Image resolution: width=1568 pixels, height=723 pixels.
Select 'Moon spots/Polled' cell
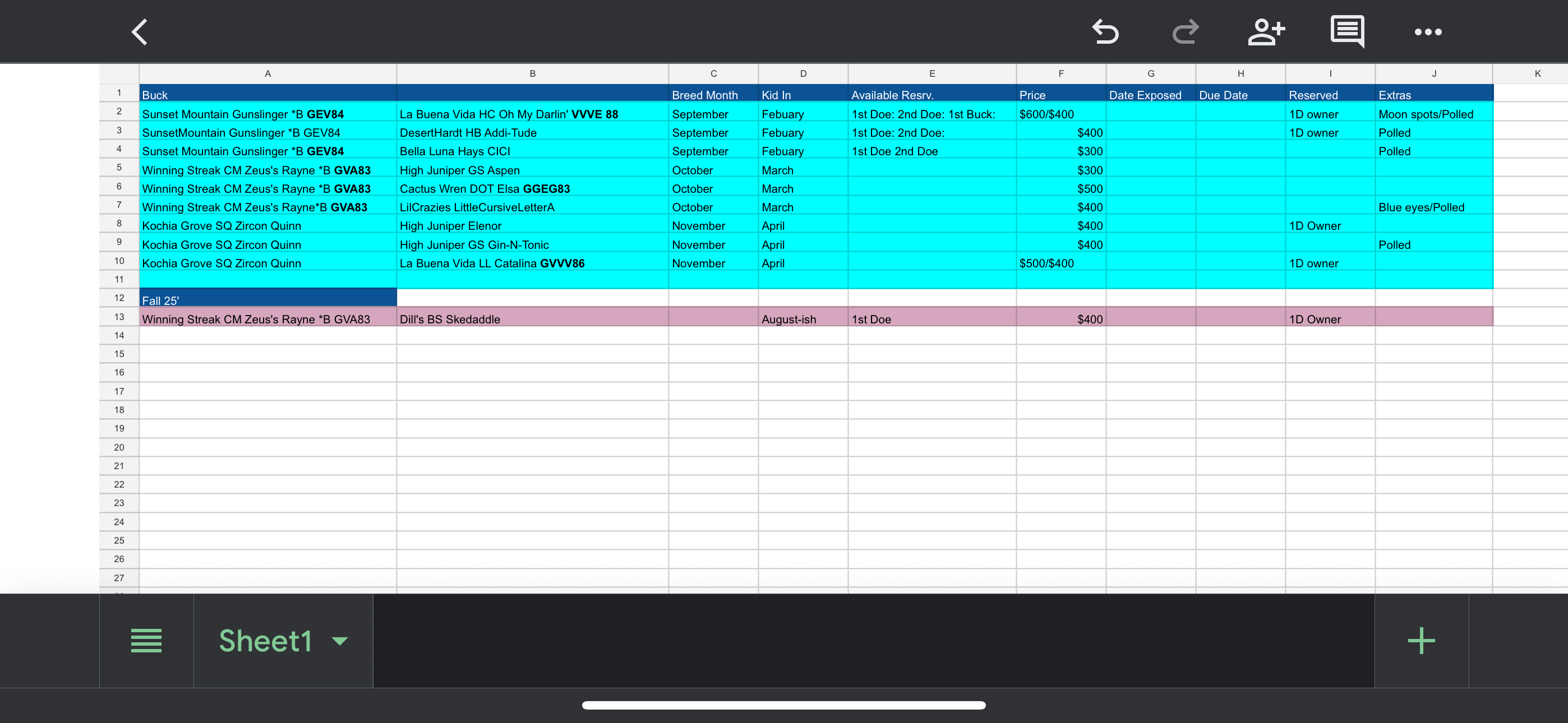(x=1434, y=112)
